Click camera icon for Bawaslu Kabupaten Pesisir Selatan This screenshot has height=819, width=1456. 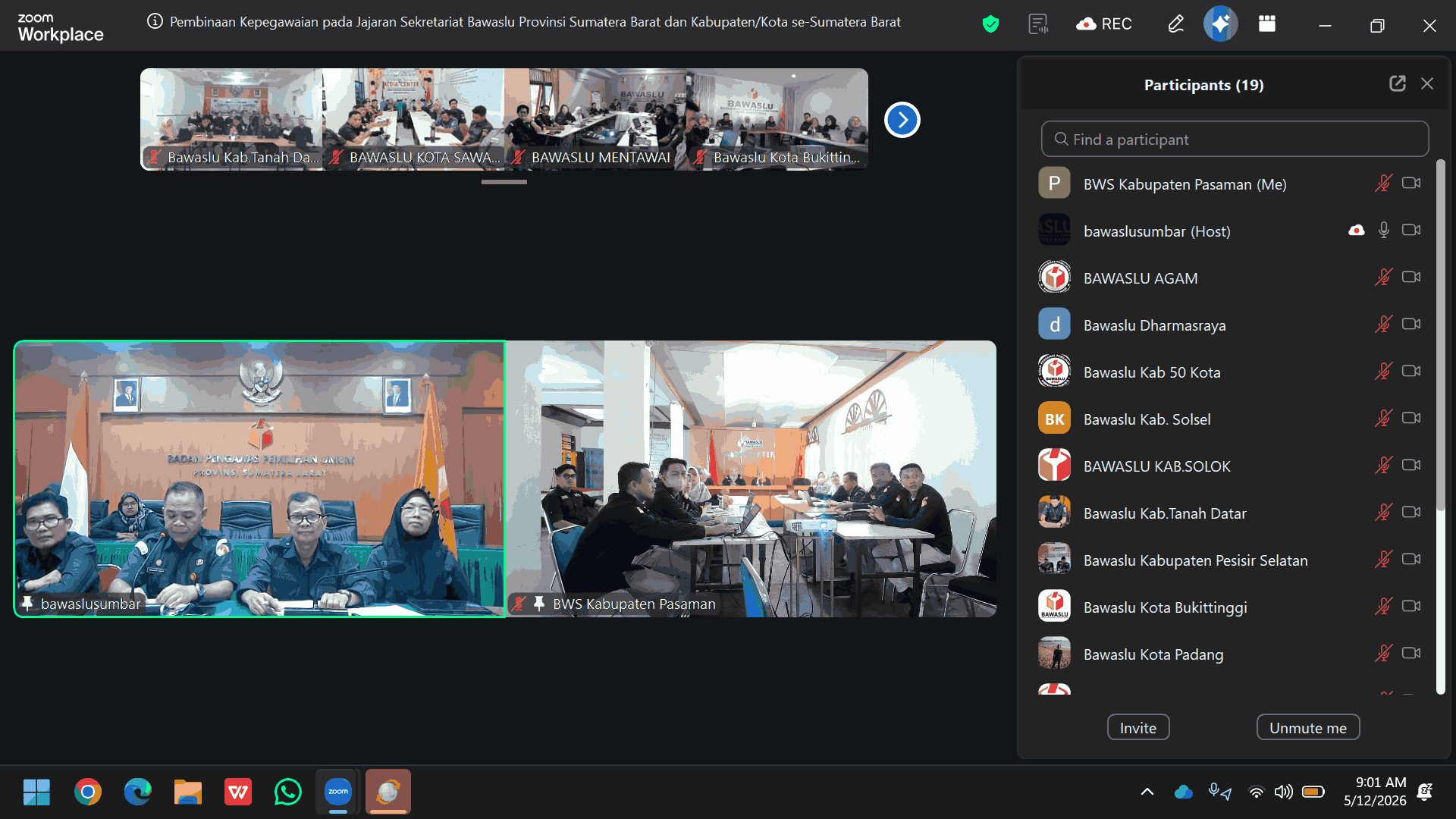pos(1411,560)
